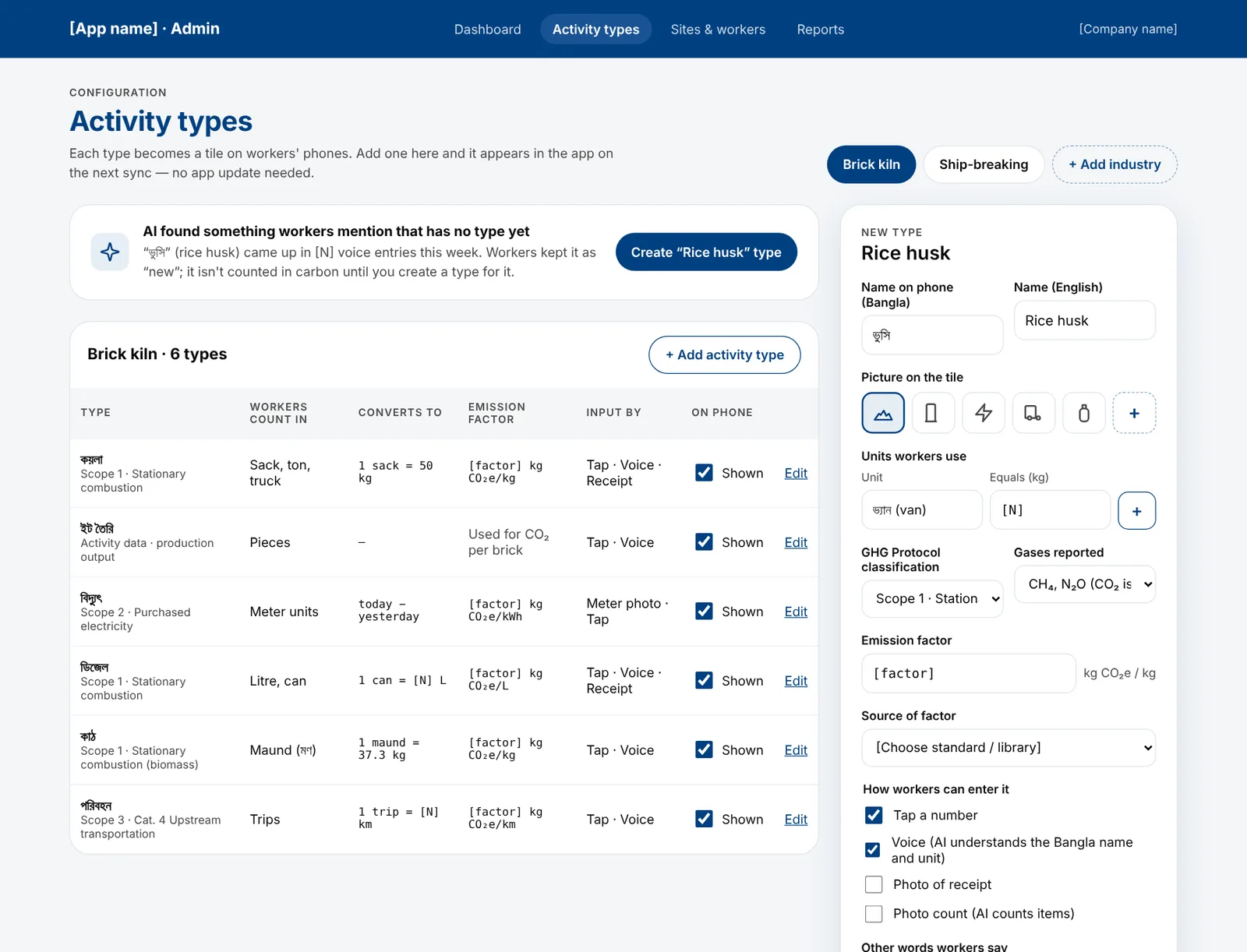Image resolution: width=1247 pixels, height=952 pixels.
Task: Click the [Company name] label
Action: click(x=1128, y=29)
